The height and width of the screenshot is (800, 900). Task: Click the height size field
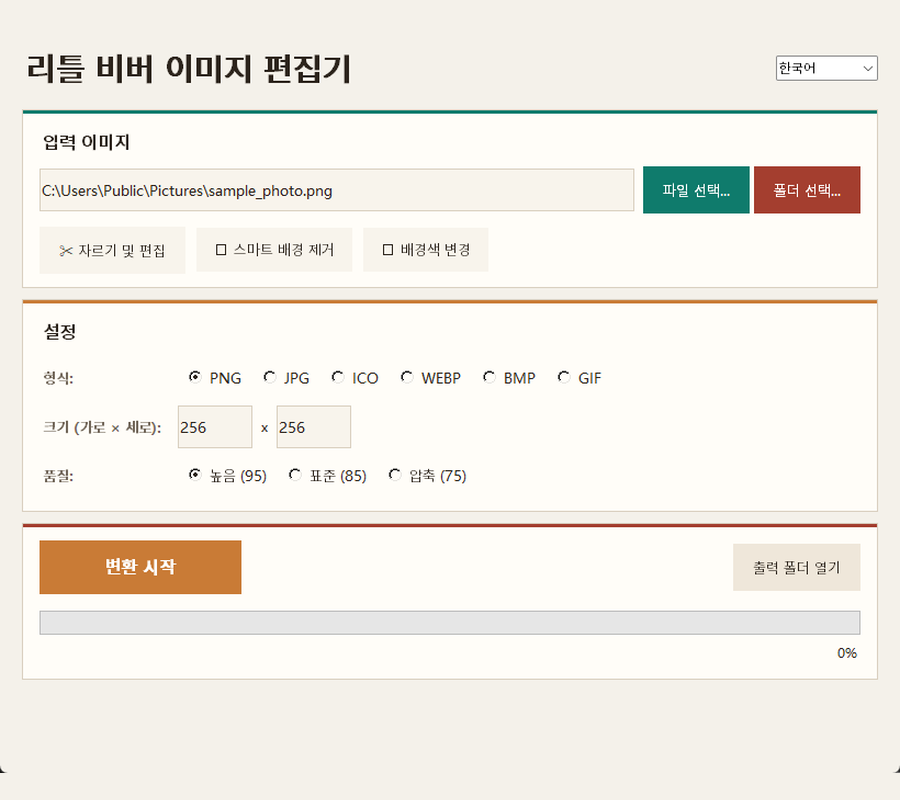[313, 427]
